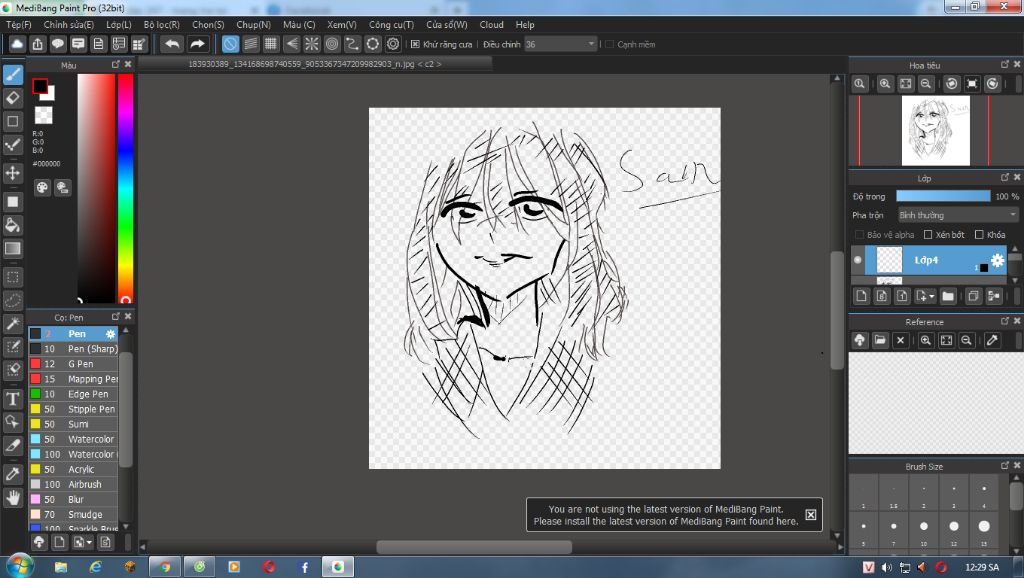Select the Sumi brush
Screen dimensions: 1024x578
73,424
